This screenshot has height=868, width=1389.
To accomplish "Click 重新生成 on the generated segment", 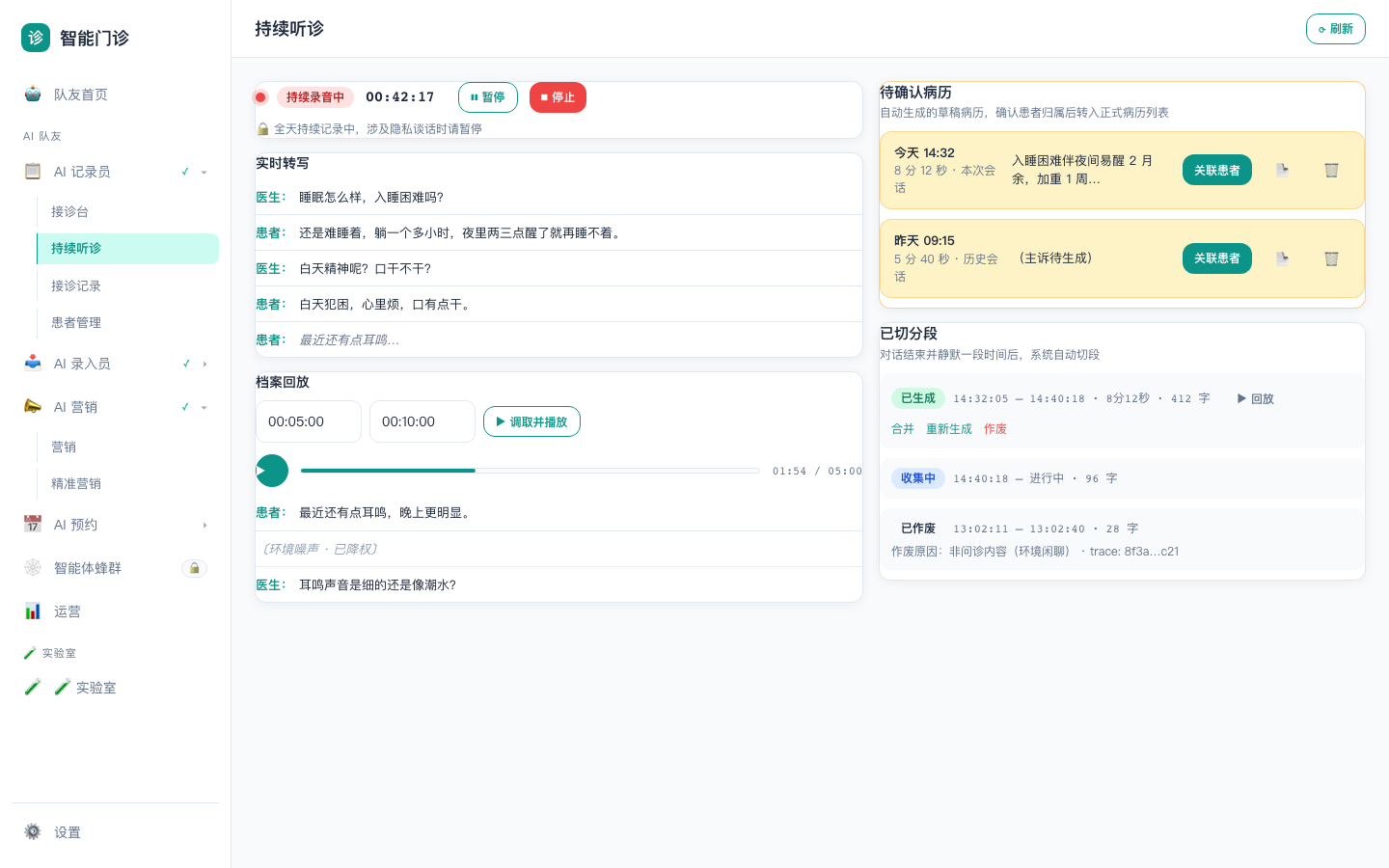I will pos(949,429).
